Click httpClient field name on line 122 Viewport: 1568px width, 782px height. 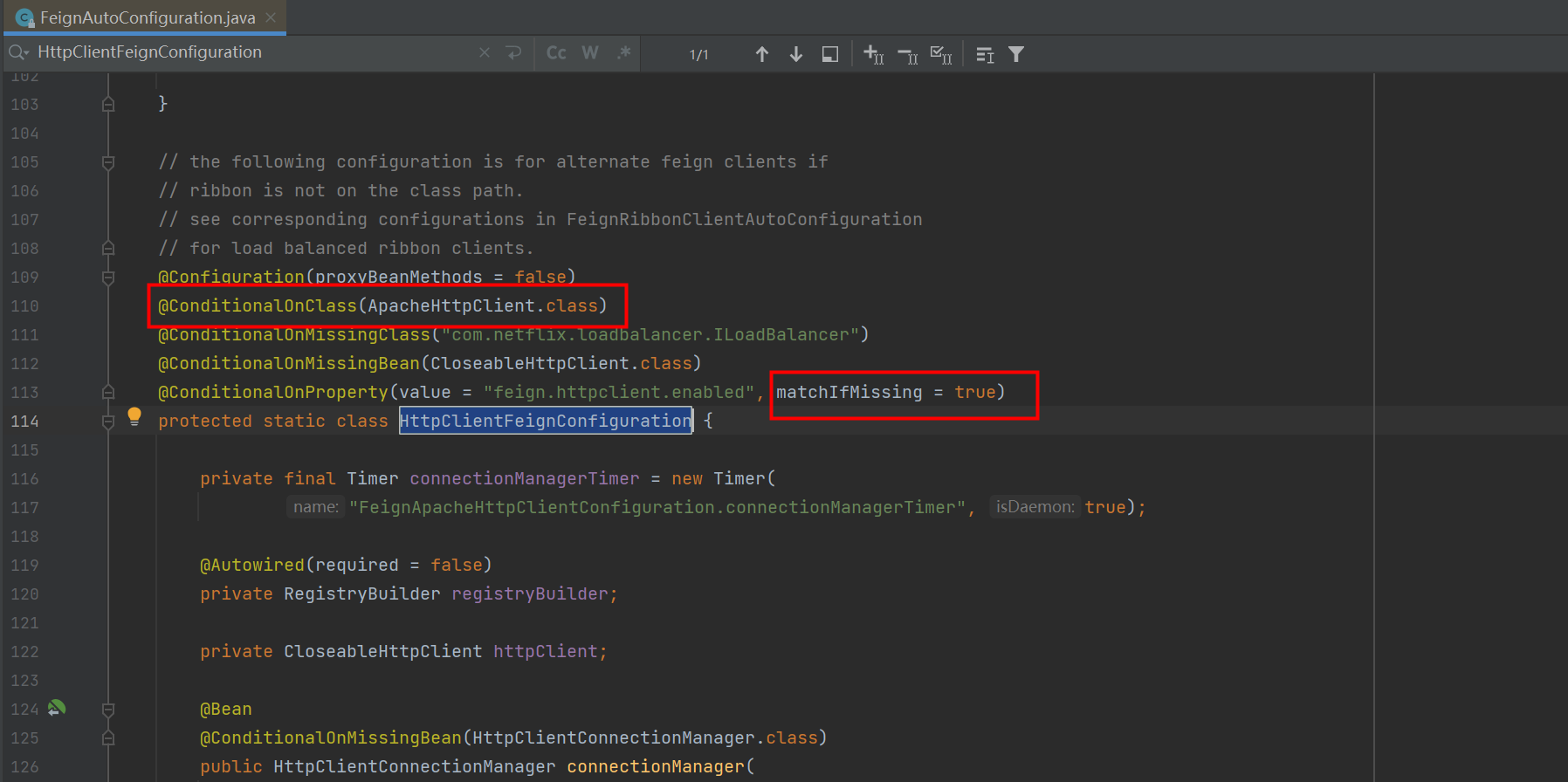[546, 652]
